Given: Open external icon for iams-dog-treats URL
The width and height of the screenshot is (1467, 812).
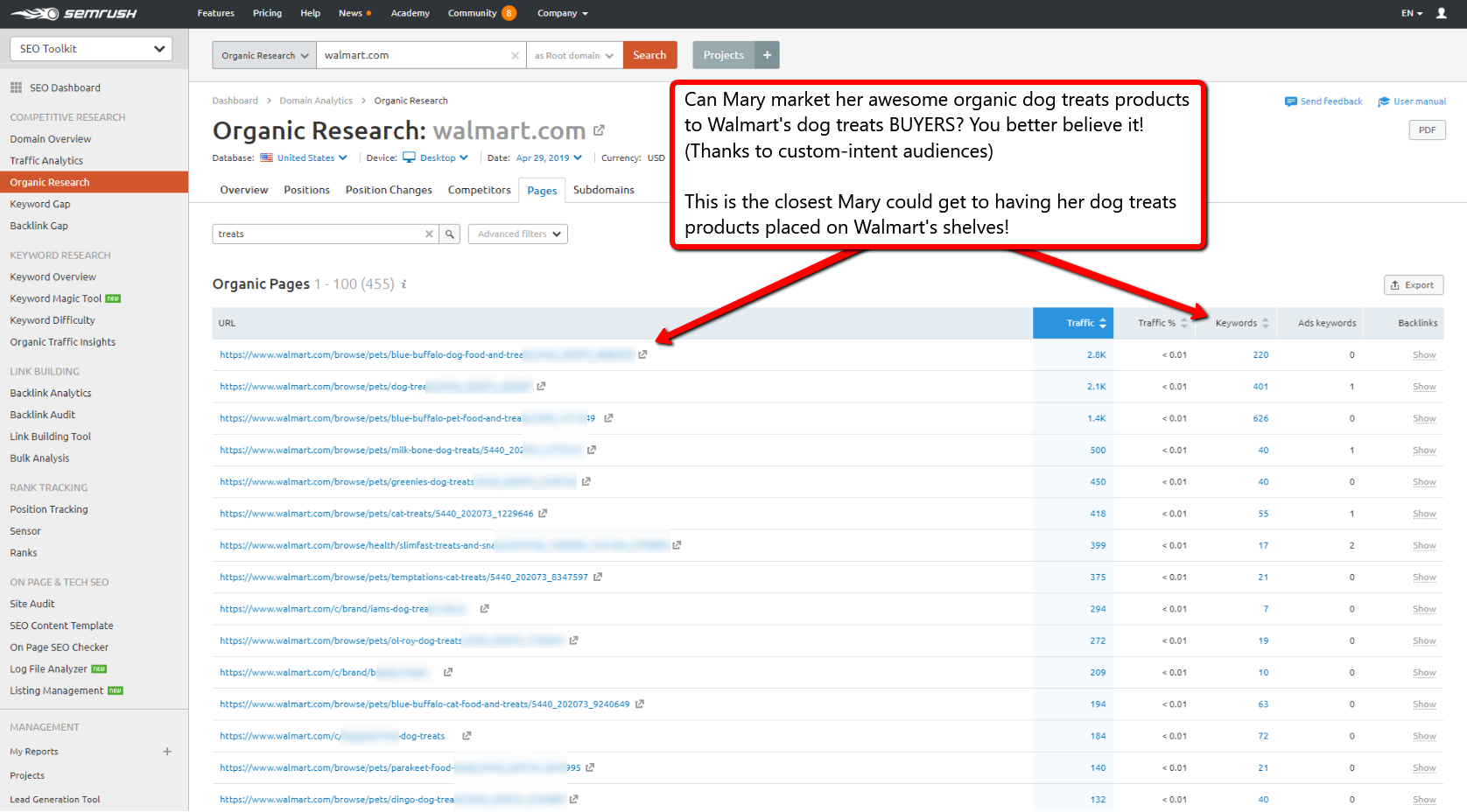Looking at the screenshot, I should 484,609.
